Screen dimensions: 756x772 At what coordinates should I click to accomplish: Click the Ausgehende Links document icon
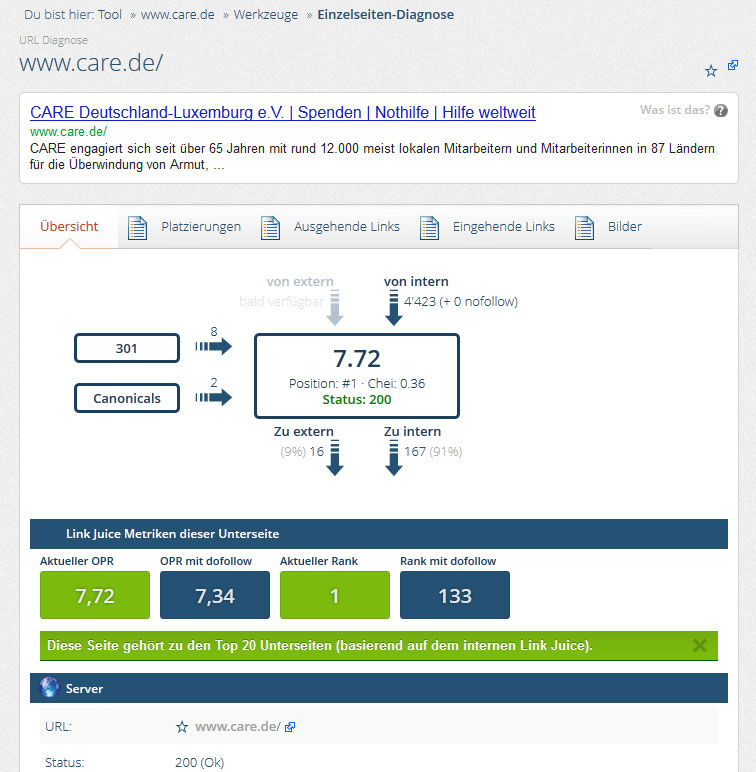[x=270, y=228]
